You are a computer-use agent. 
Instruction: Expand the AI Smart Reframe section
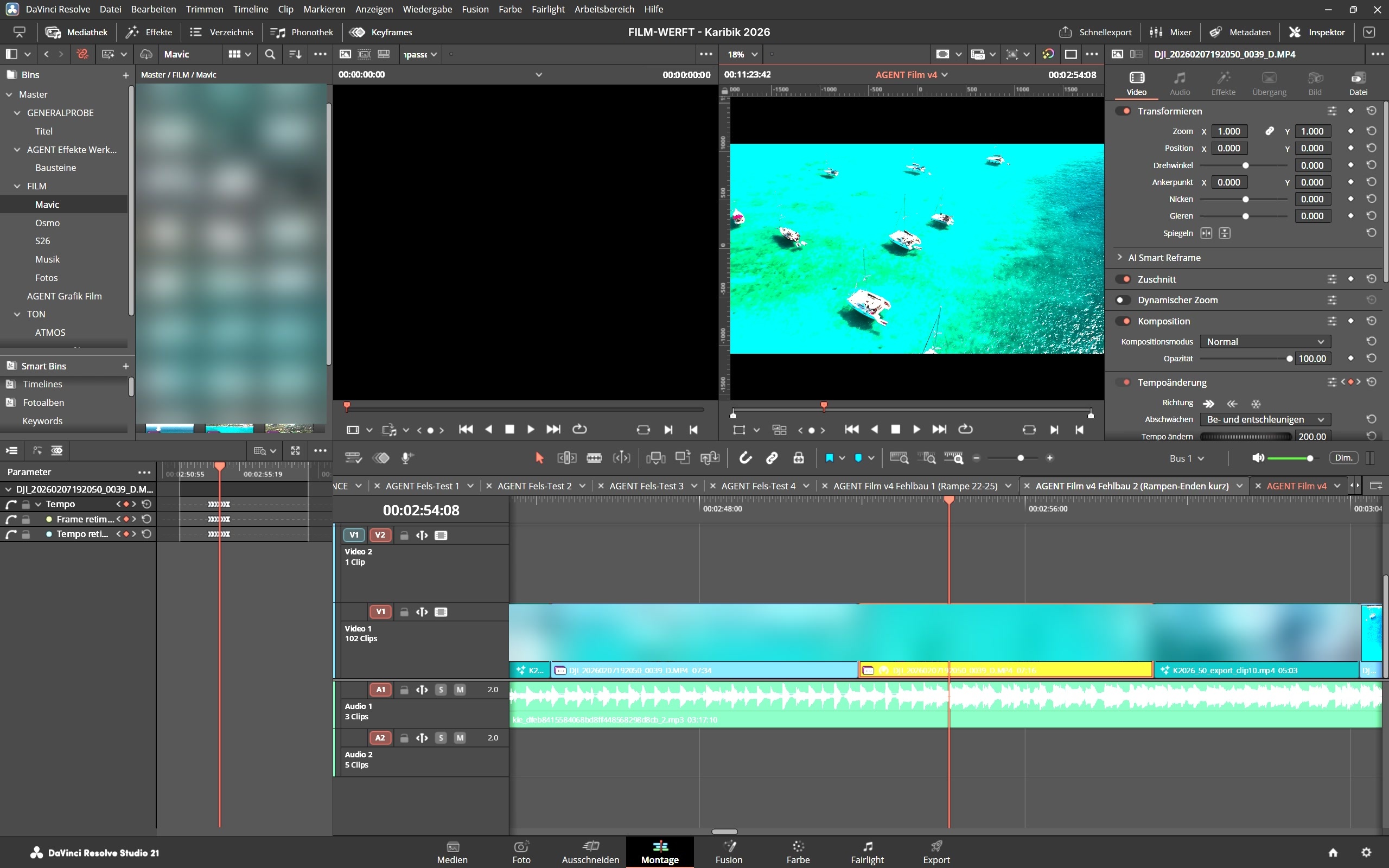click(1120, 257)
